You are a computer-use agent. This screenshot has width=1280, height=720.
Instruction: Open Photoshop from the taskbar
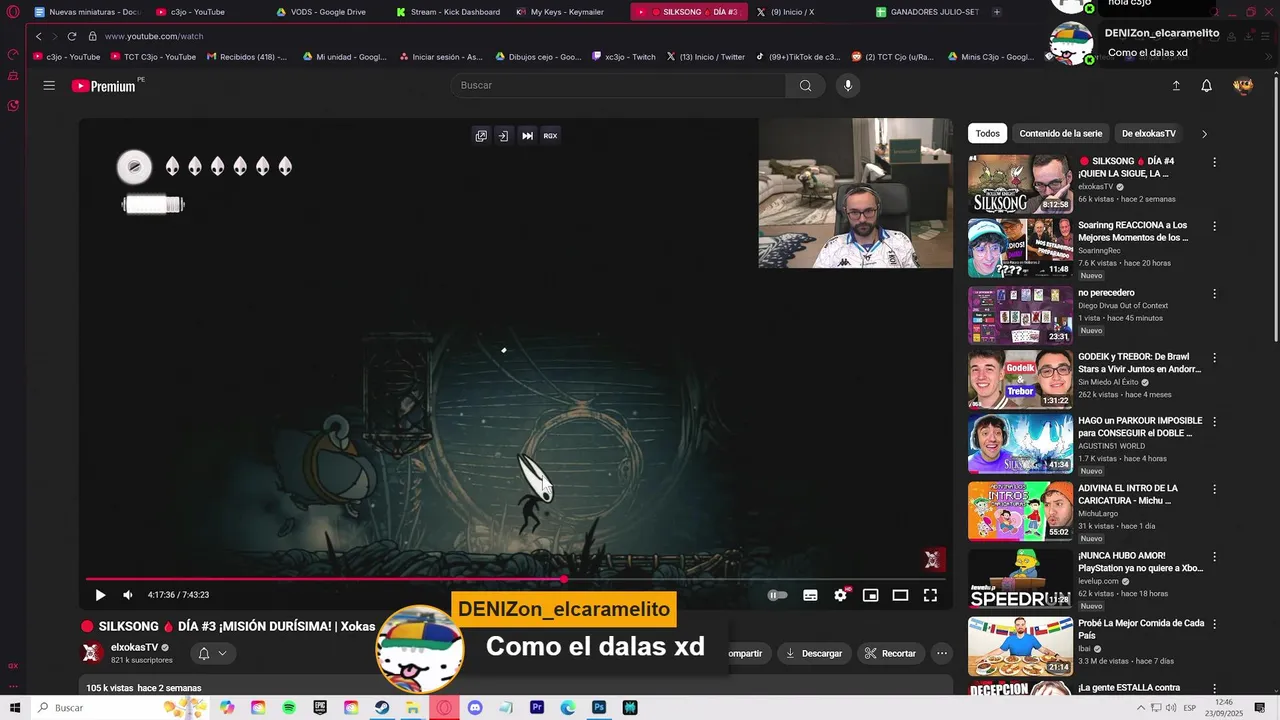click(x=599, y=708)
